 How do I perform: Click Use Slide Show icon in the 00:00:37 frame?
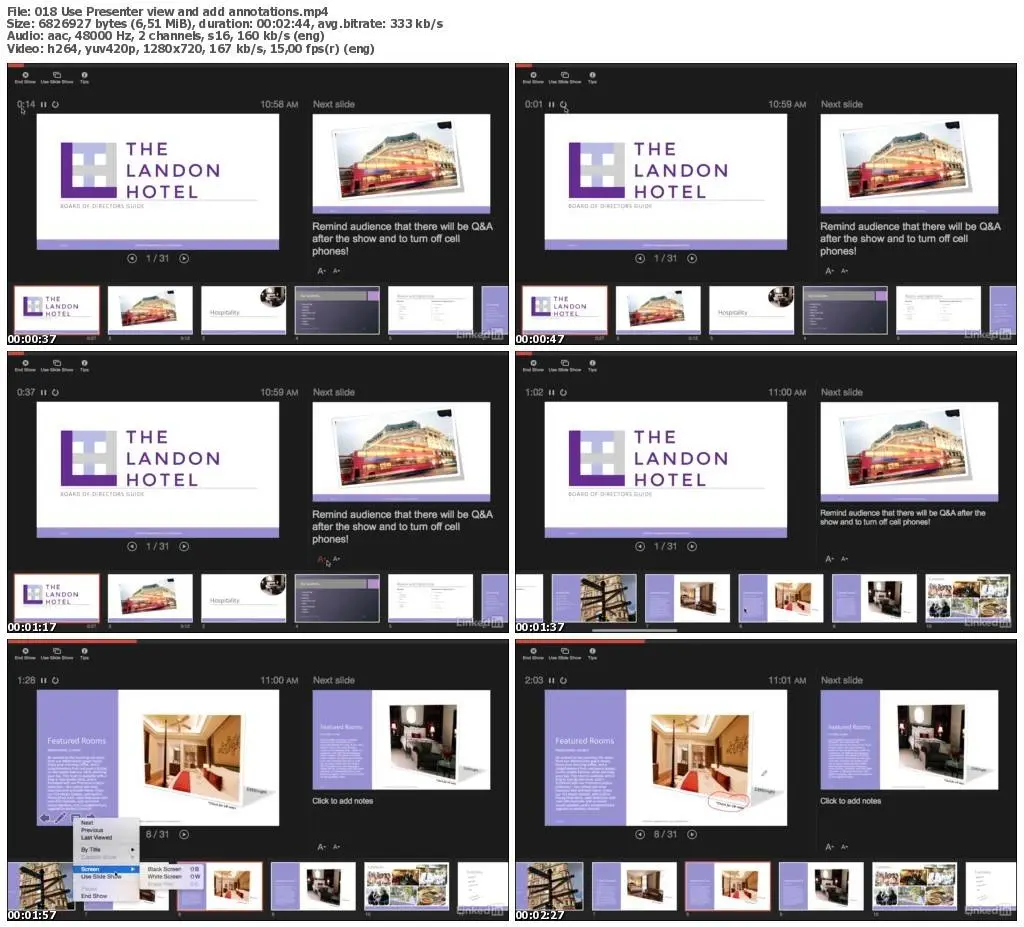click(x=57, y=77)
